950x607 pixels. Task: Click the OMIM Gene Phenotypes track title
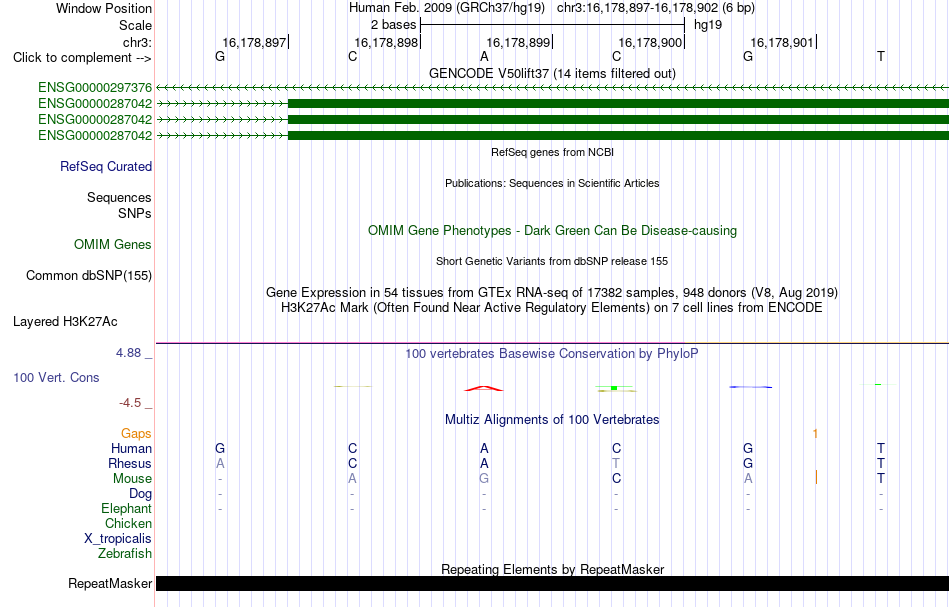552,231
